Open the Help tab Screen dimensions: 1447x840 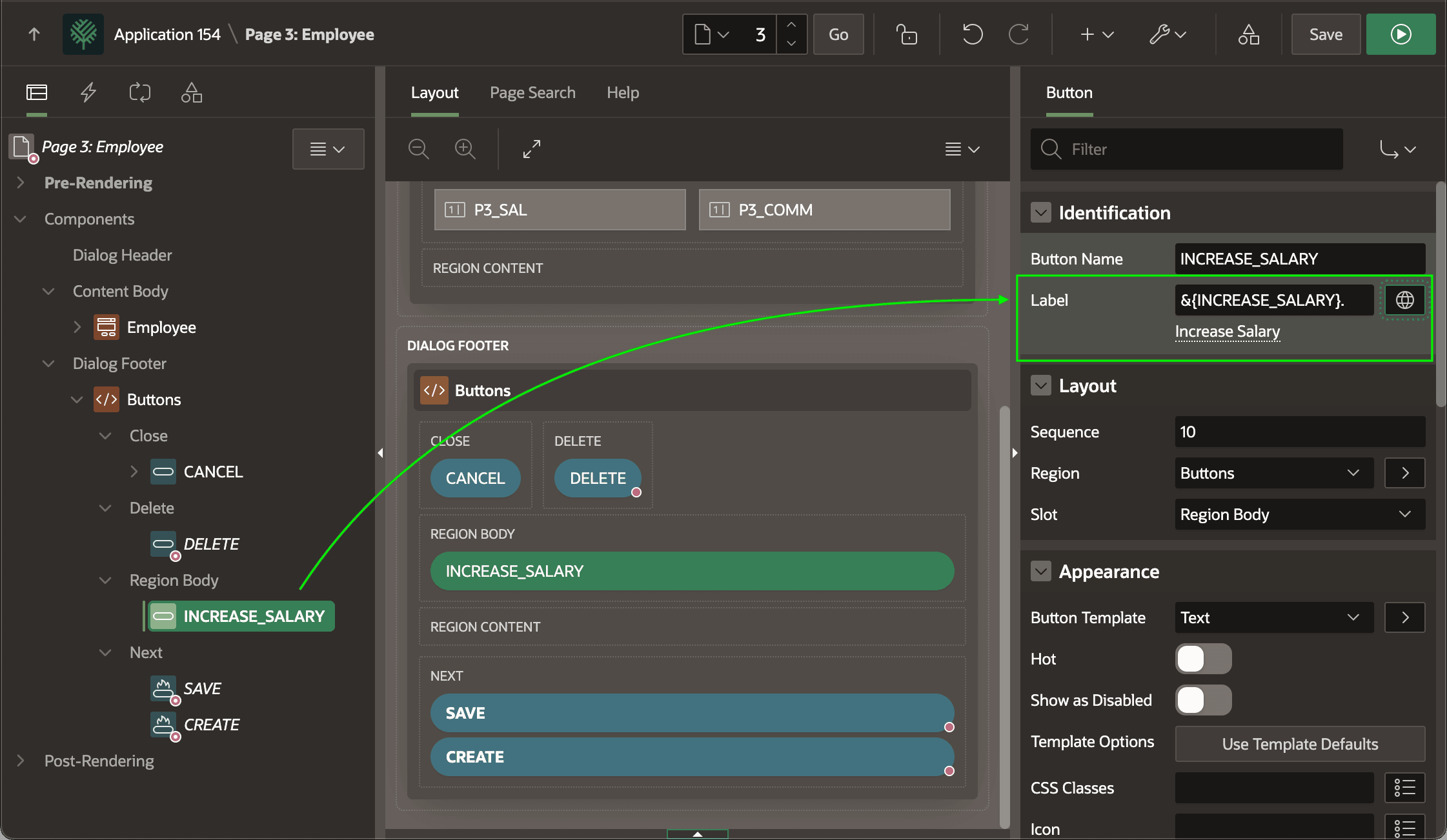click(623, 93)
